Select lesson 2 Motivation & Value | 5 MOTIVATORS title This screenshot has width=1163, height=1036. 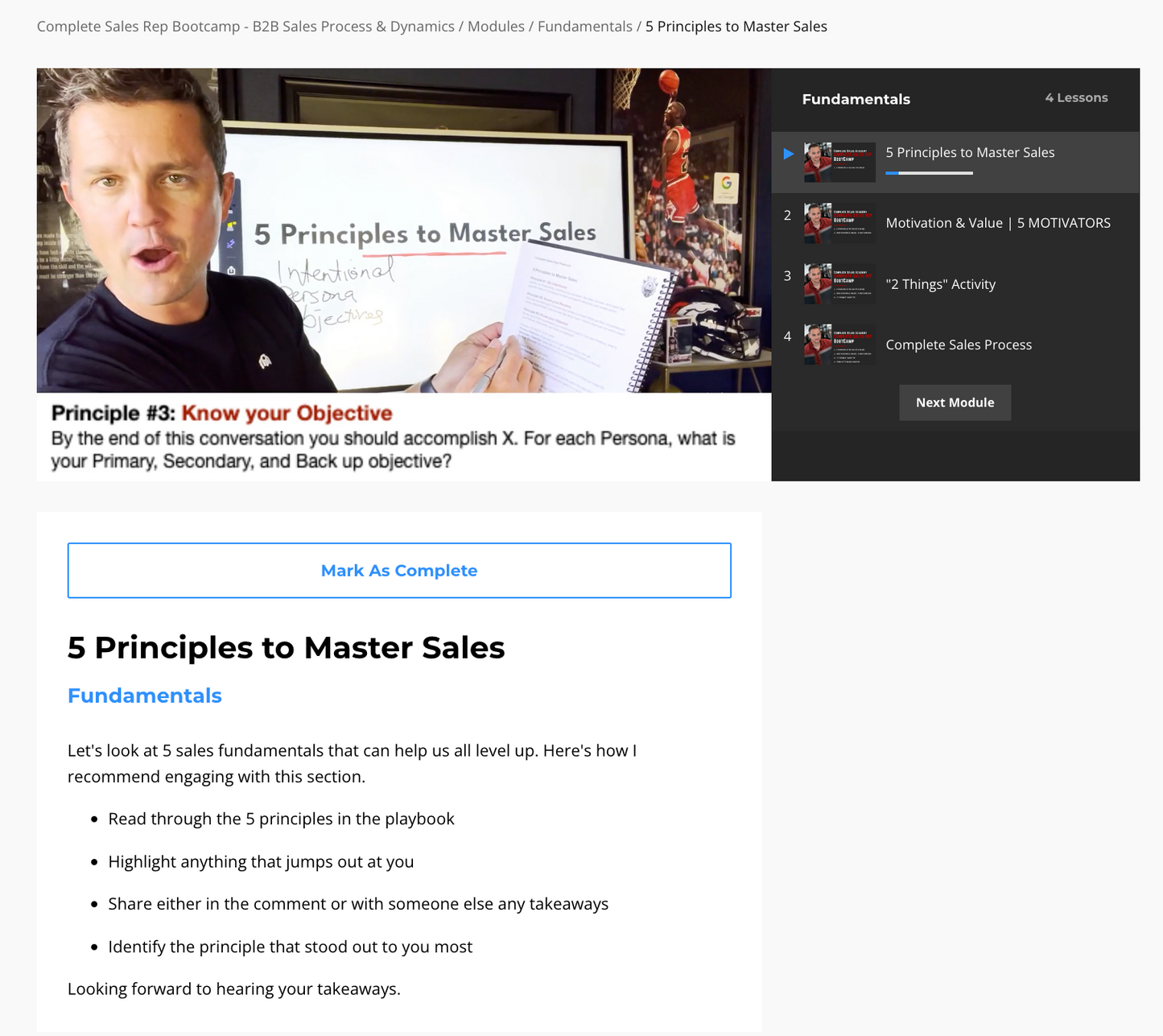tap(998, 223)
